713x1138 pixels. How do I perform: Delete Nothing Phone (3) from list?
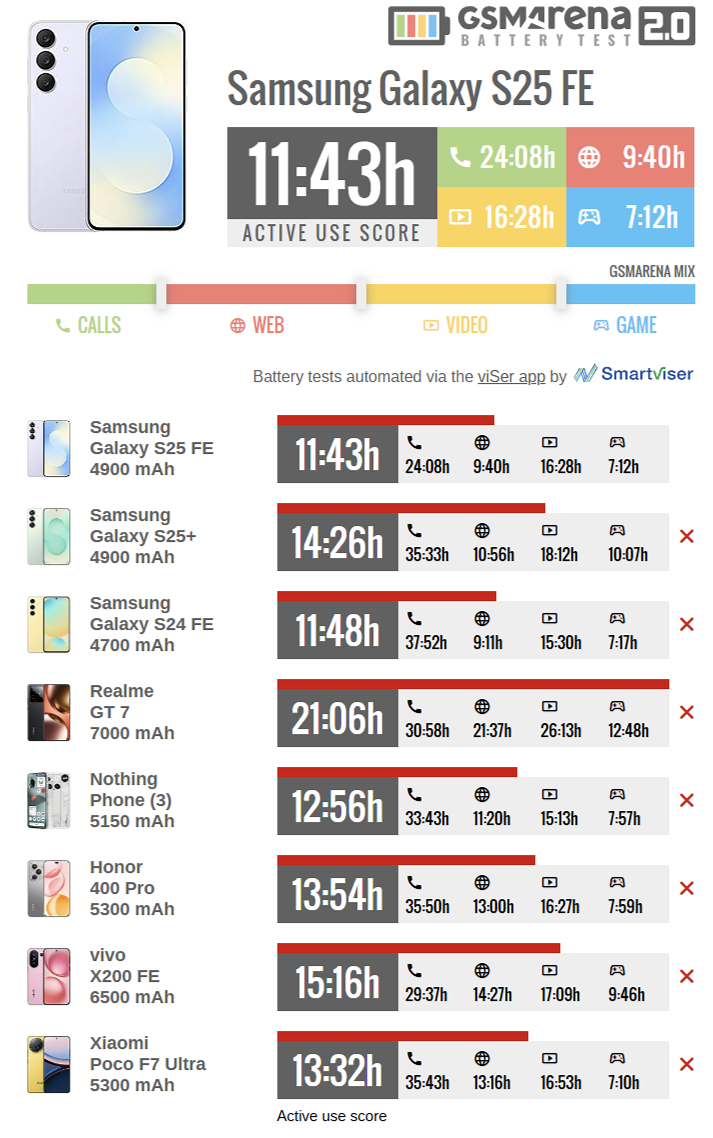click(x=686, y=801)
